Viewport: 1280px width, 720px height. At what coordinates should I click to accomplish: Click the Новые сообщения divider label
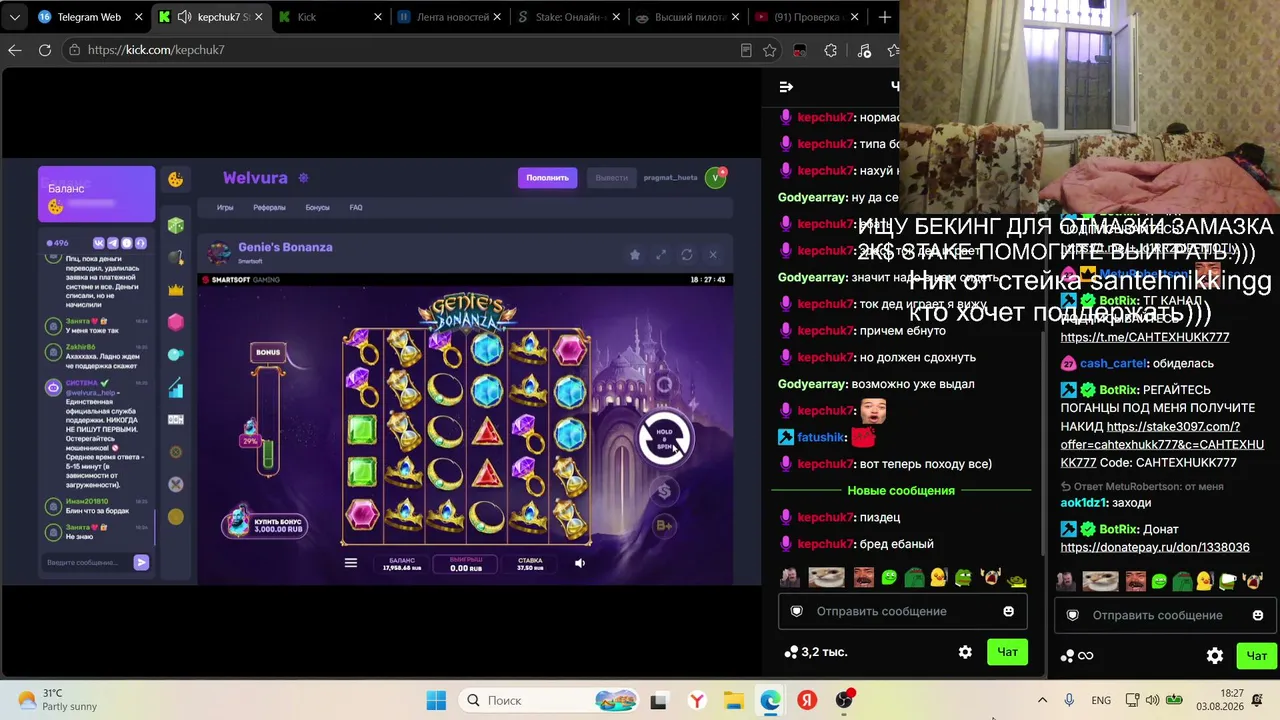(901, 491)
